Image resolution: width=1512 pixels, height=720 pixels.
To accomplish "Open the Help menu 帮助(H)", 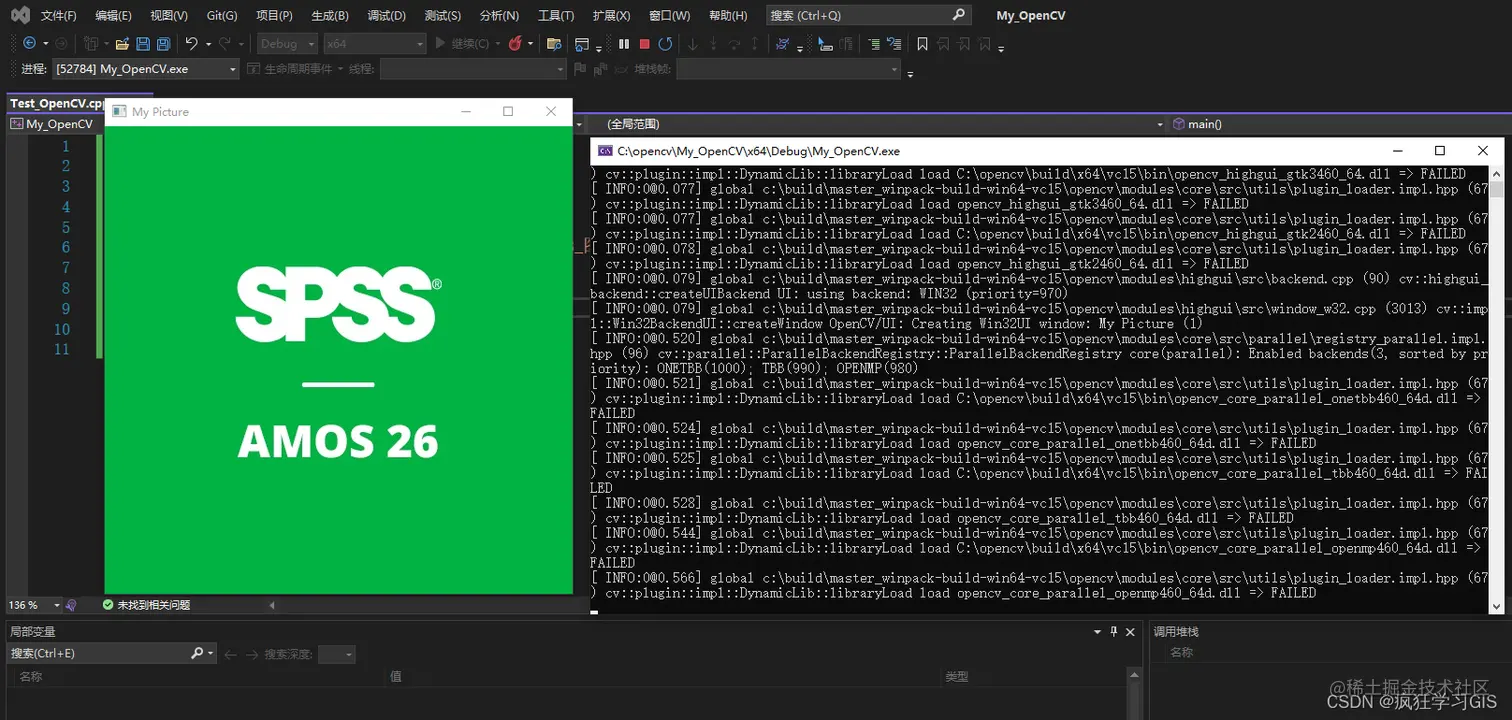I will [728, 15].
